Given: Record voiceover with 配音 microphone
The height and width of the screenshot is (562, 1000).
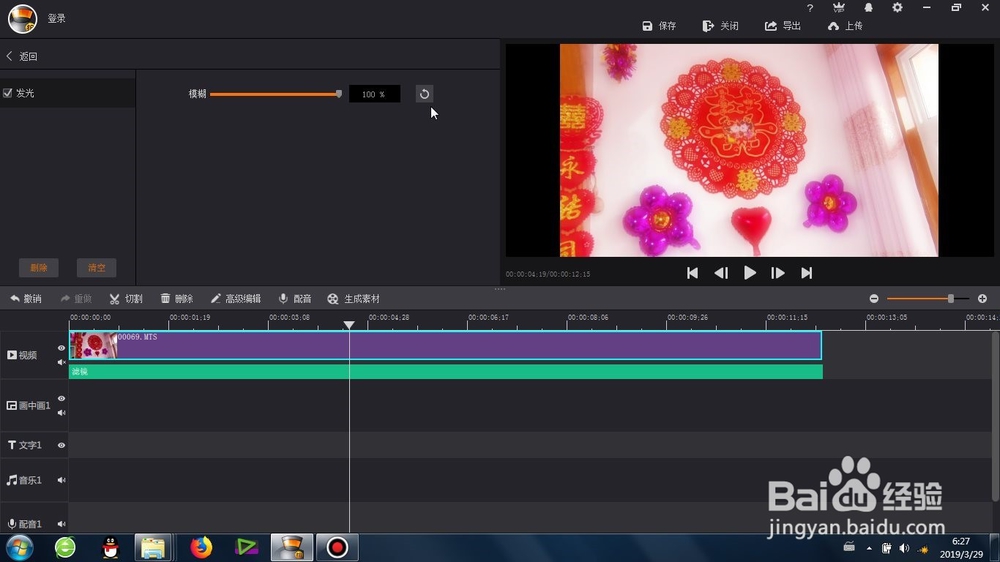Looking at the screenshot, I should (295, 299).
